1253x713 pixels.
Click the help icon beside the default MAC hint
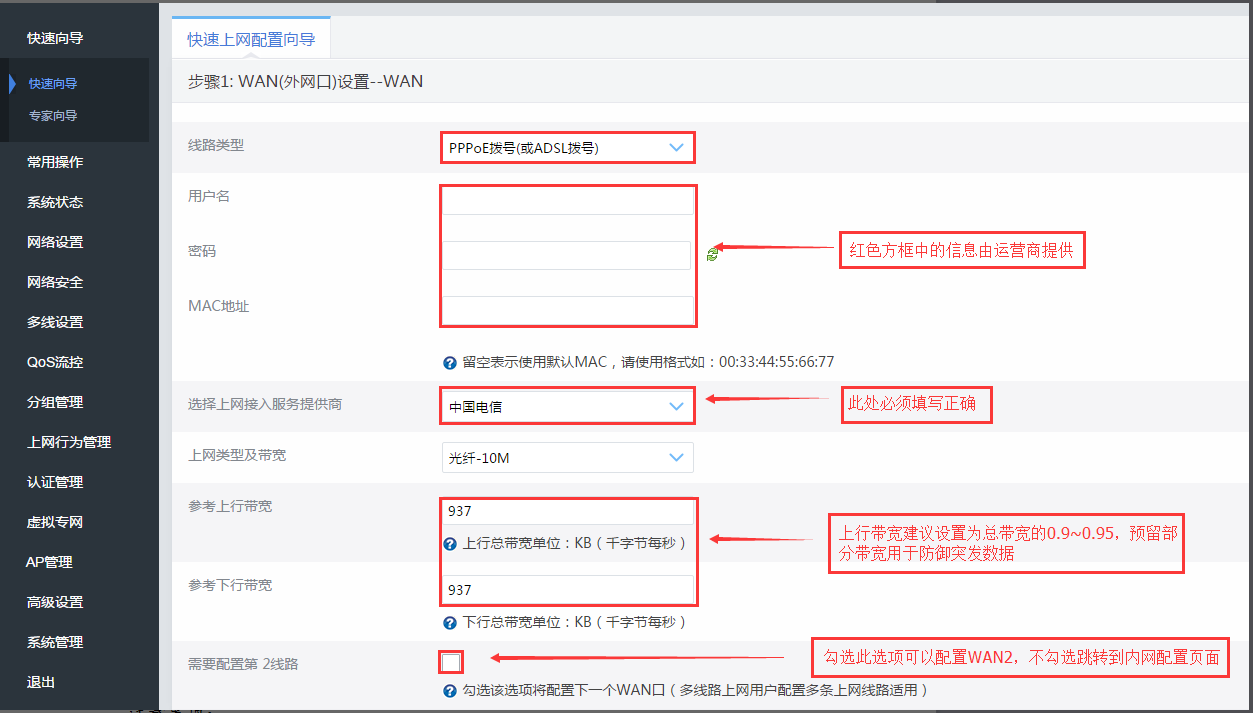450,362
